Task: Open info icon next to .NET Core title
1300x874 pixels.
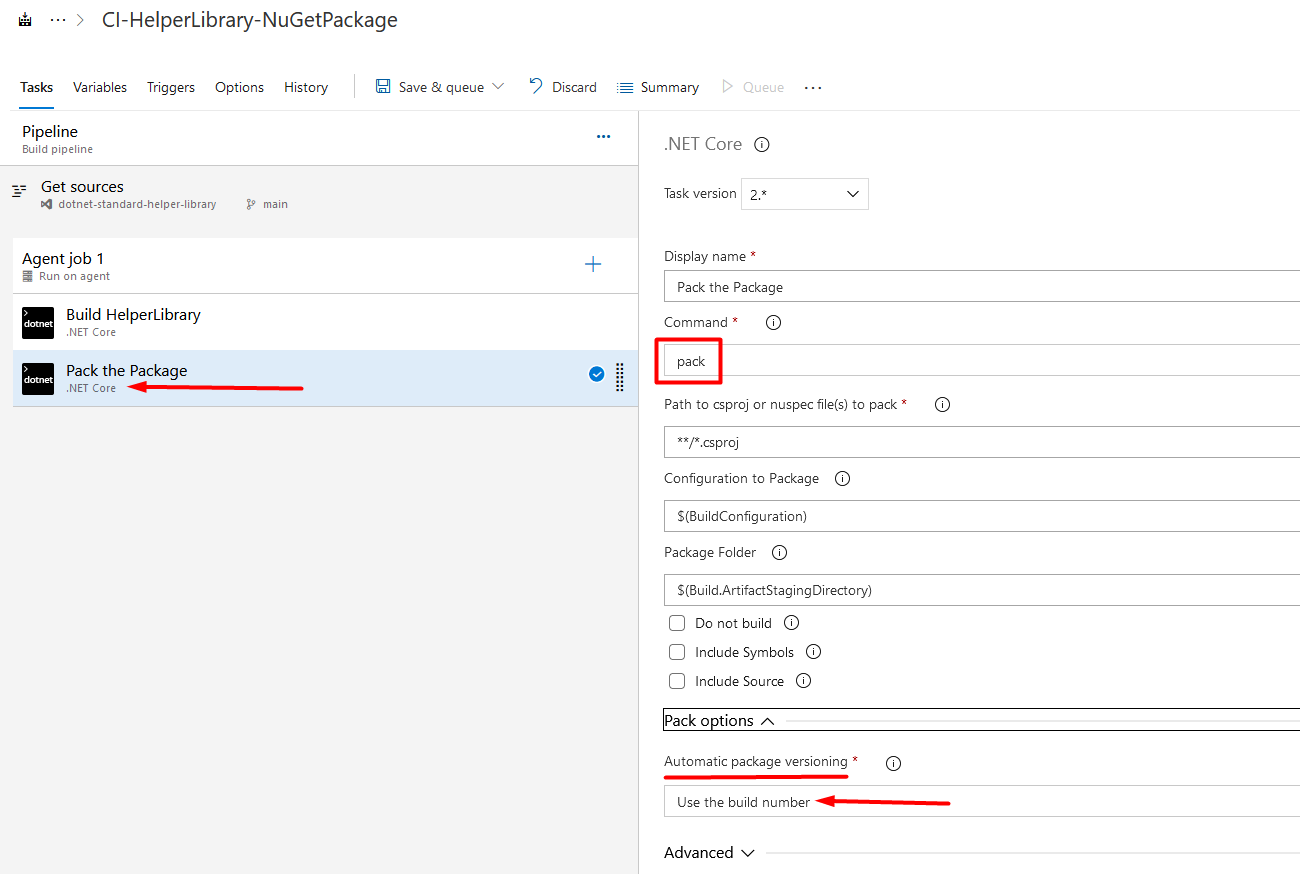Action: click(762, 144)
